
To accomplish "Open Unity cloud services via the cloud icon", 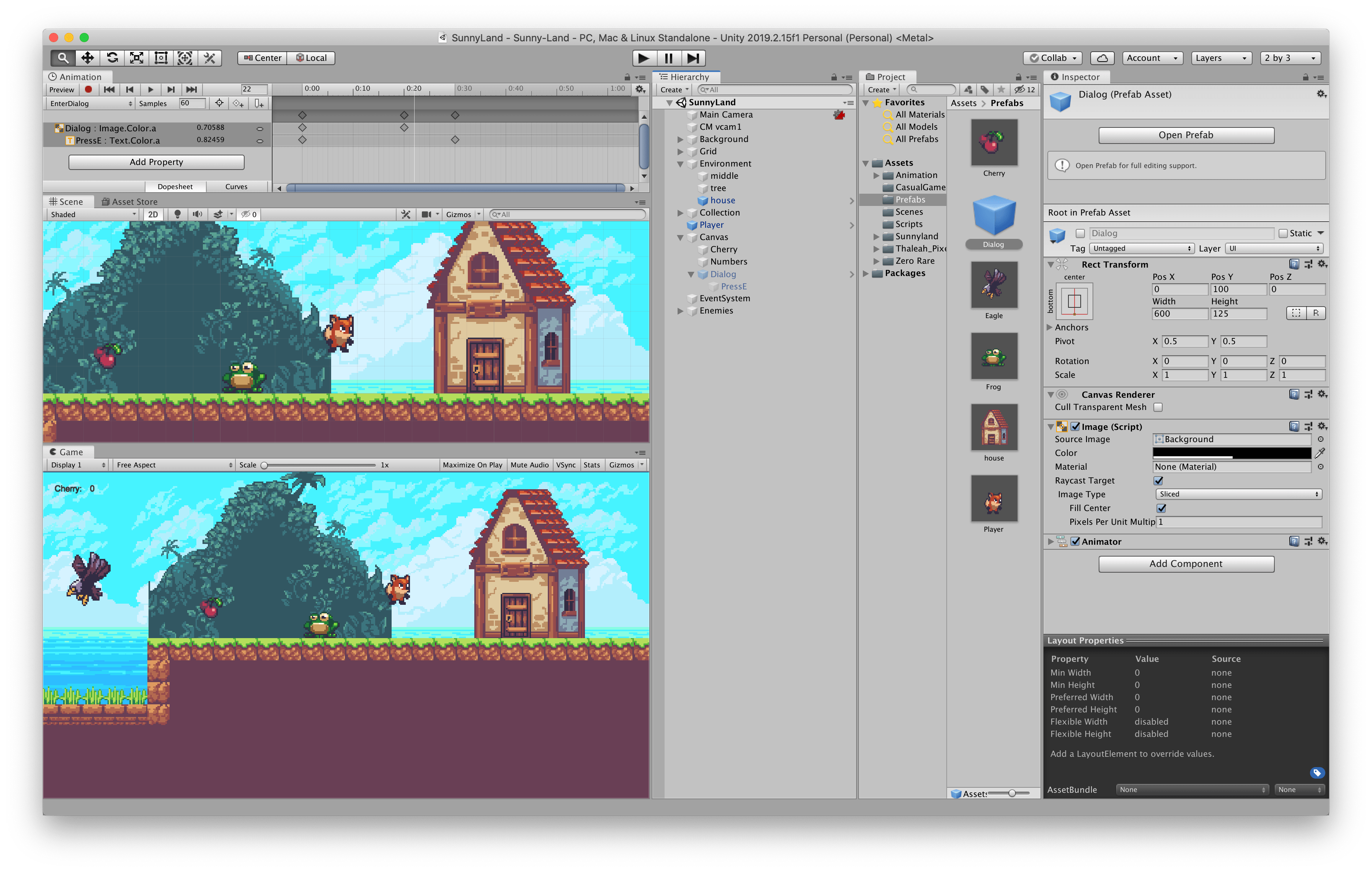I will click(1102, 57).
